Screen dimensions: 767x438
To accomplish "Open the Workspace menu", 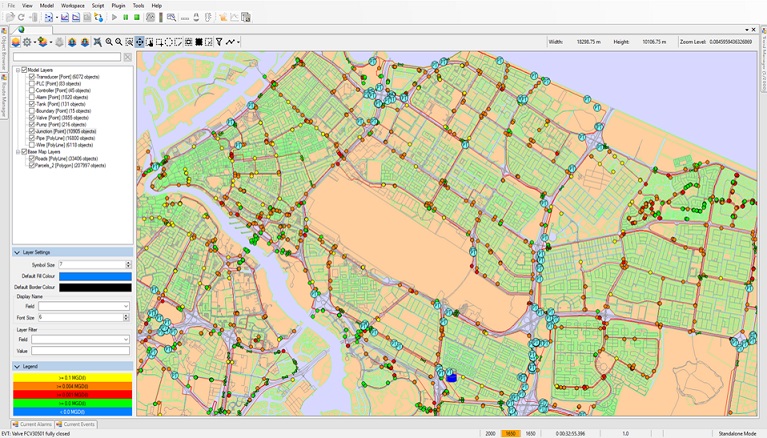I will (x=72, y=5).
